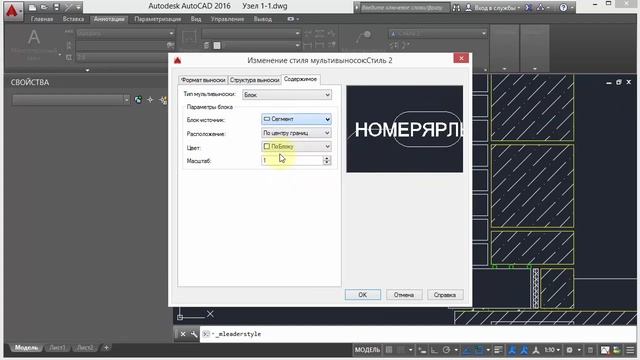The height and width of the screenshot is (360, 640).
Task: Click the New drawing quick access icon
Action: pyautogui.click(x=32, y=7)
